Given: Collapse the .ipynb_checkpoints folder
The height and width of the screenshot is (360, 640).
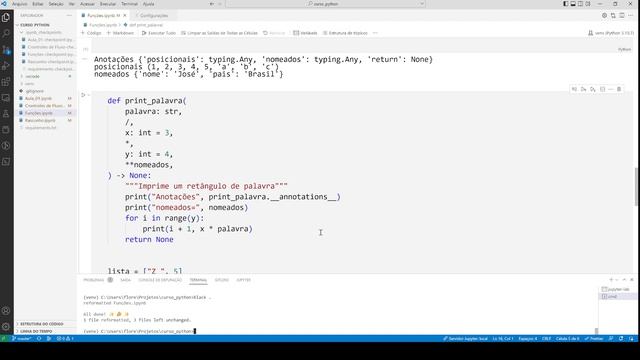Looking at the screenshot, I should point(43,32).
